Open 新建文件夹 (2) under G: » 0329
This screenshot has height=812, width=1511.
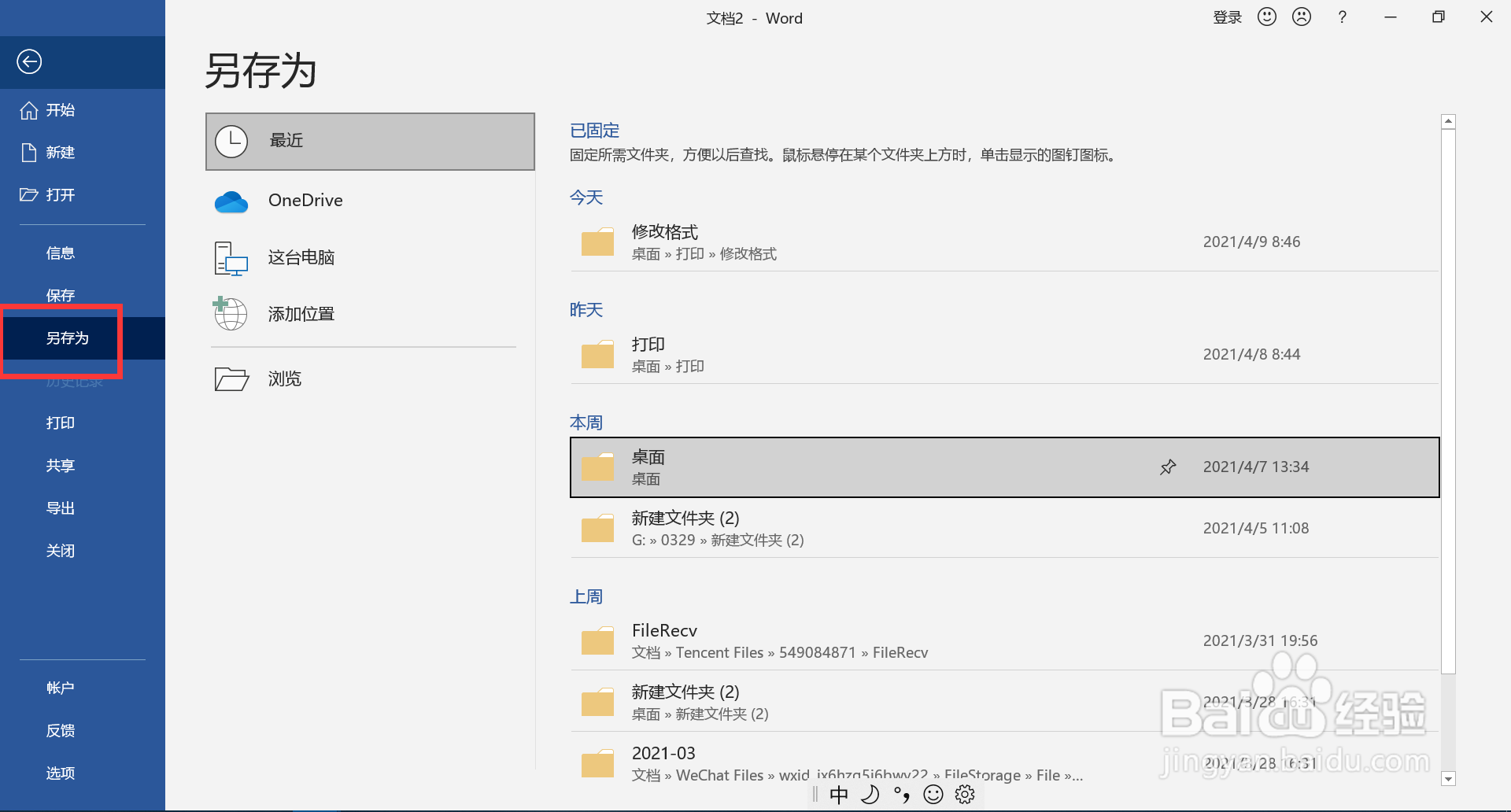coord(1004,529)
